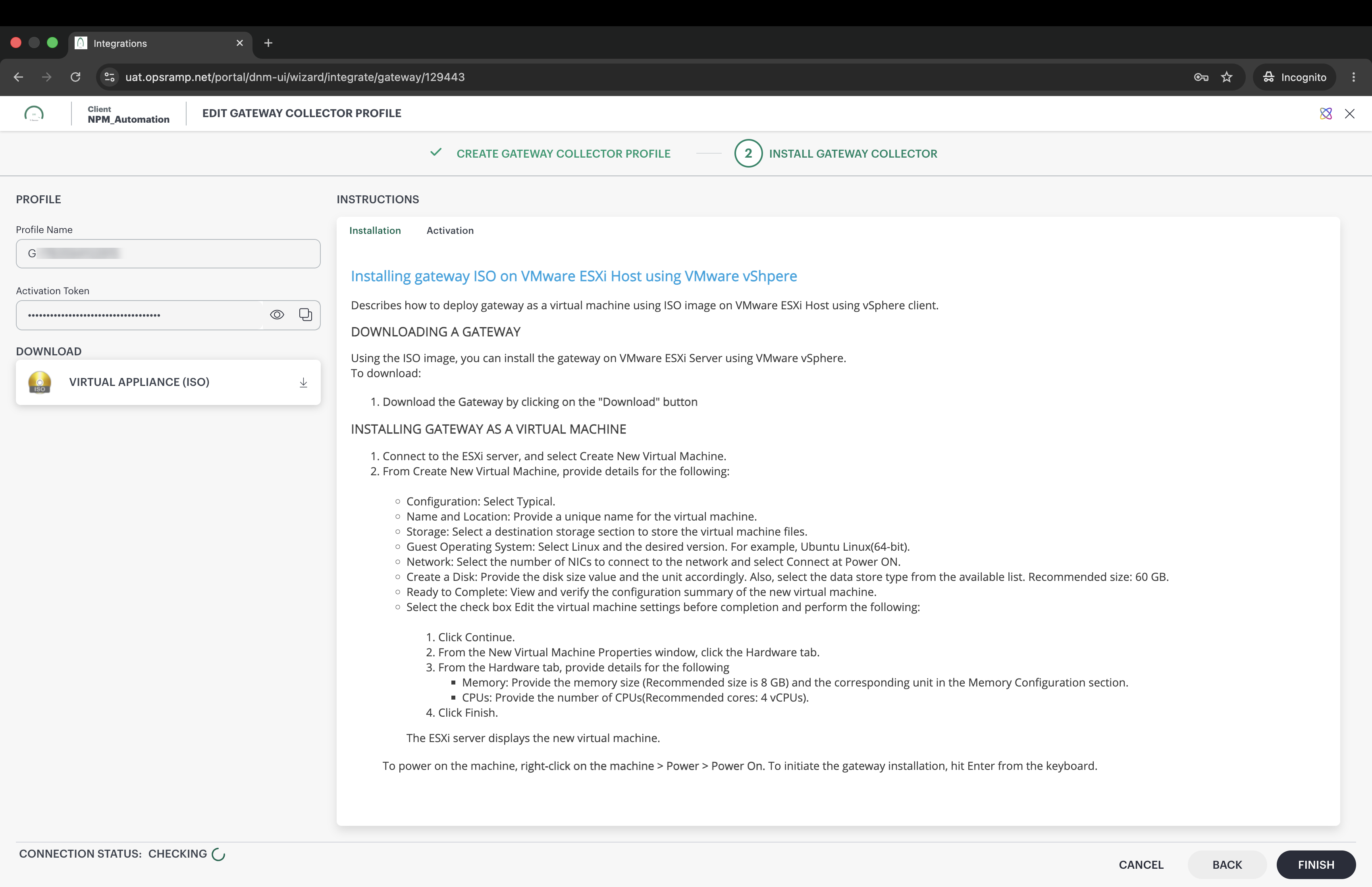
Task: Click the 'EDIT GATEWAY COLLECTOR PROFILE' title
Action: coord(302,114)
